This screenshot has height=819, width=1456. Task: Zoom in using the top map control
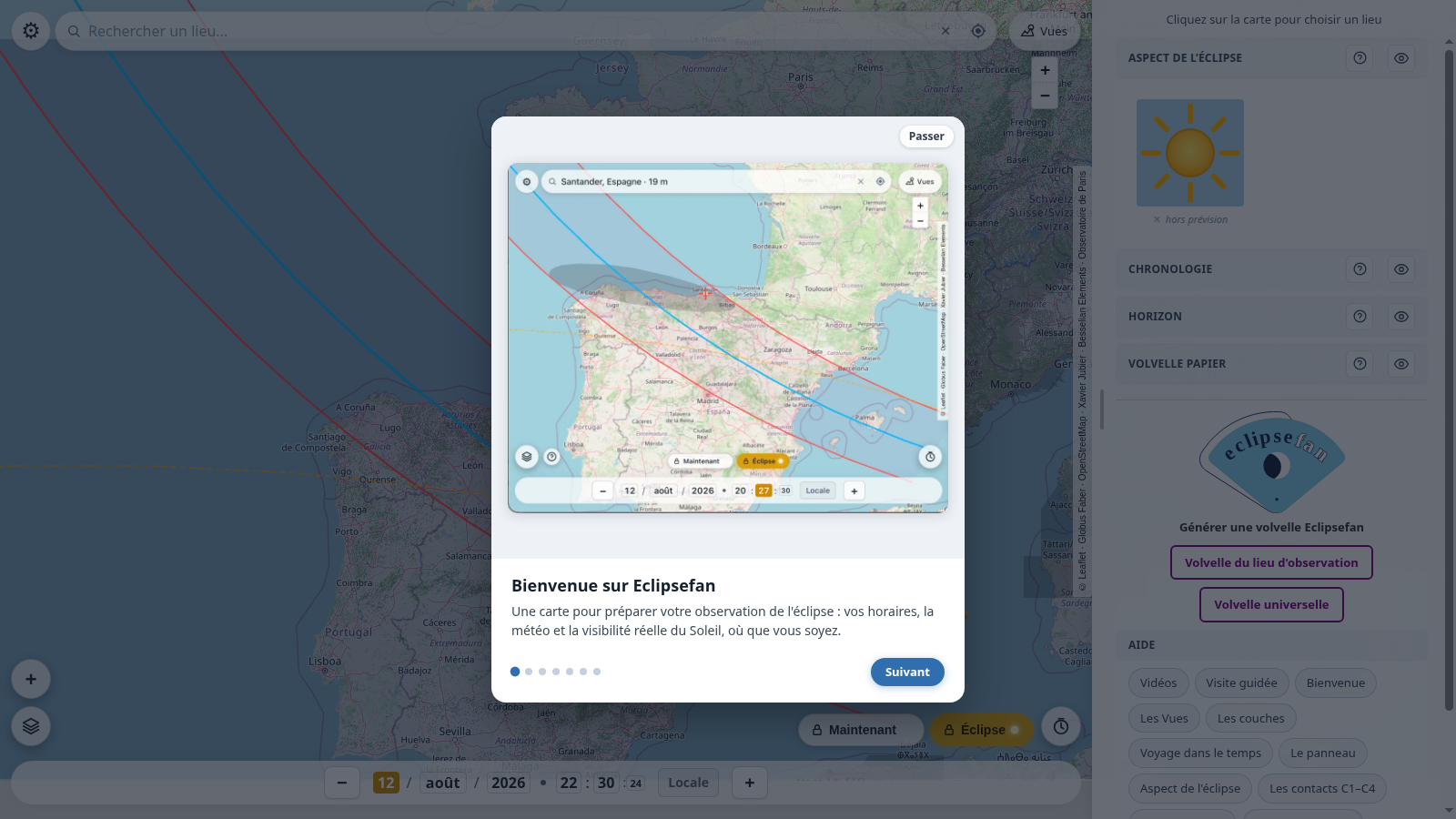(1045, 70)
